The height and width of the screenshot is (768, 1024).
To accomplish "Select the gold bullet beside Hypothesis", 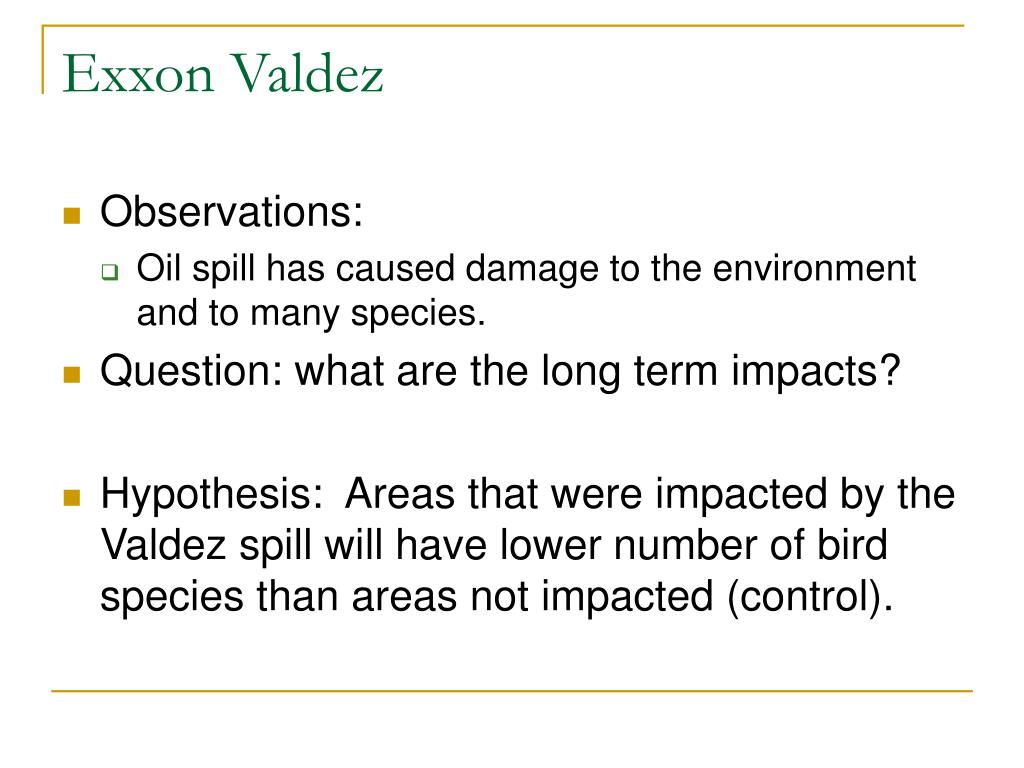I will (72, 498).
